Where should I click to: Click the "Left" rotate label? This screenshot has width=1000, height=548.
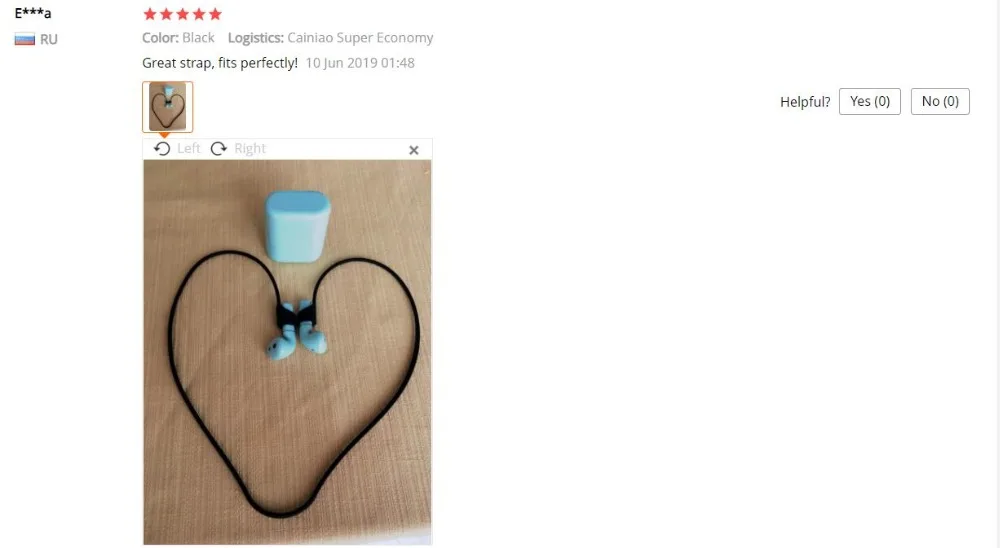189,149
